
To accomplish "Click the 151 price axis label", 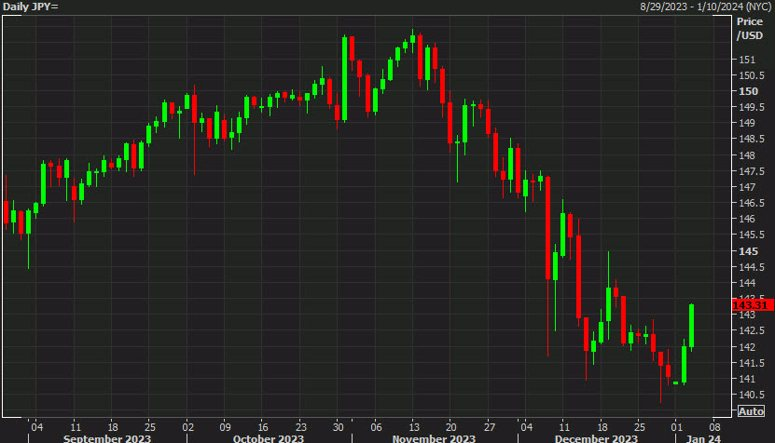I will (747, 60).
